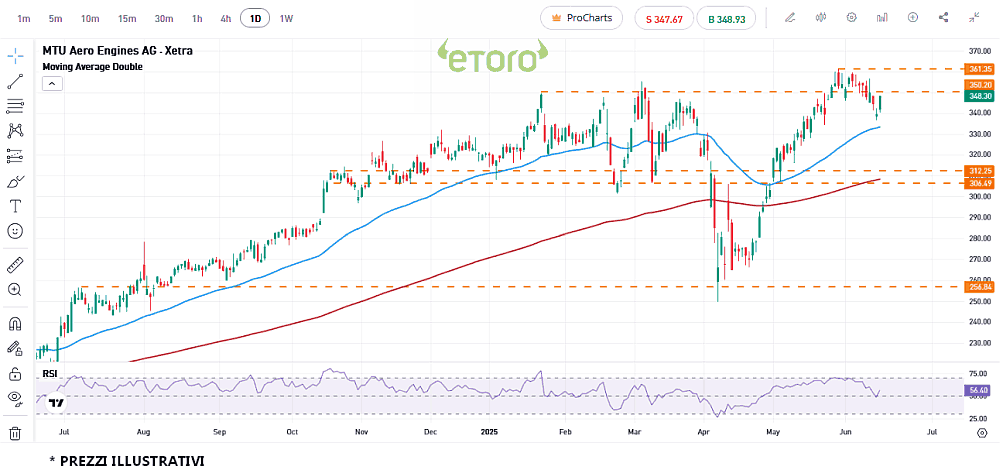Click the 350.20 orange price label
The width and height of the screenshot is (1000, 470).
[x=979, y=85]
